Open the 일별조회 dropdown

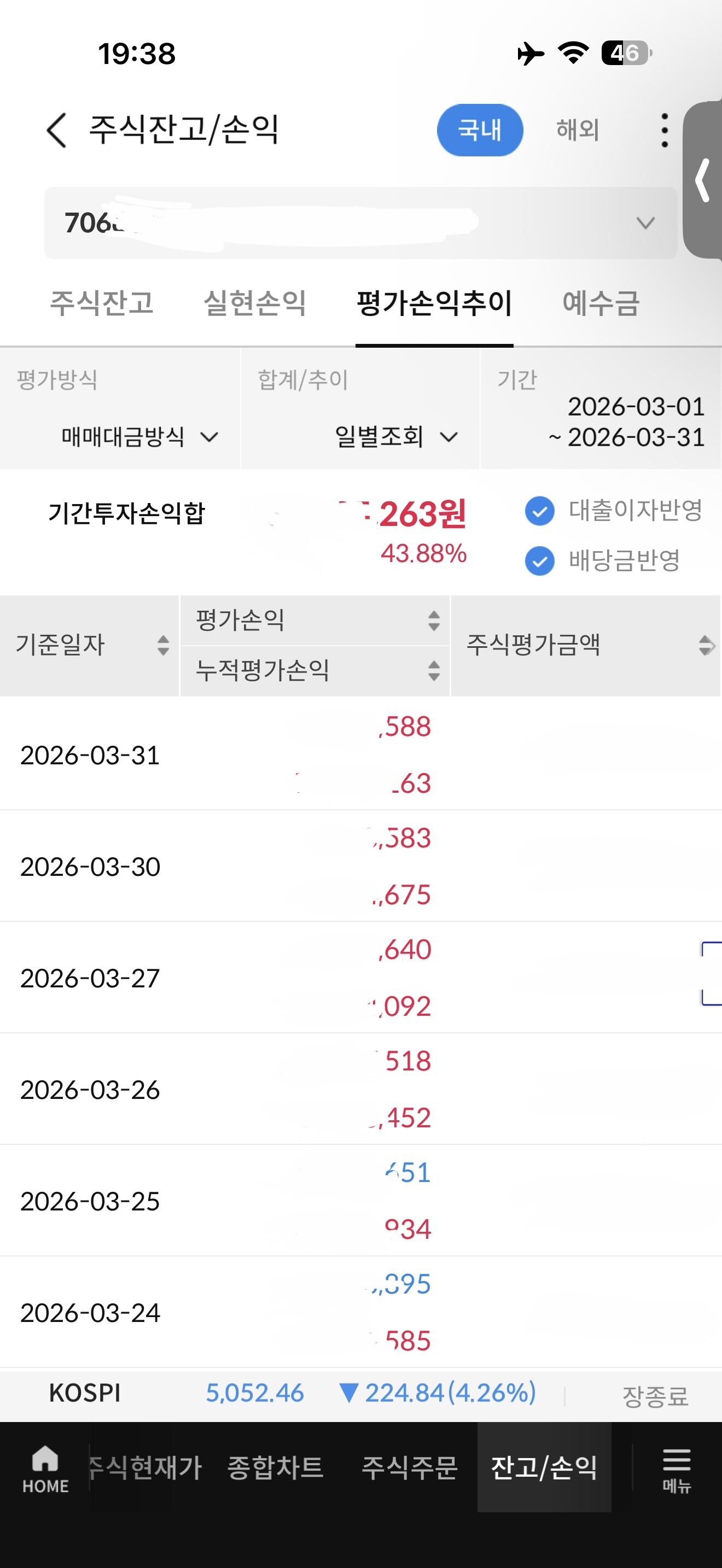coord(395,436)
